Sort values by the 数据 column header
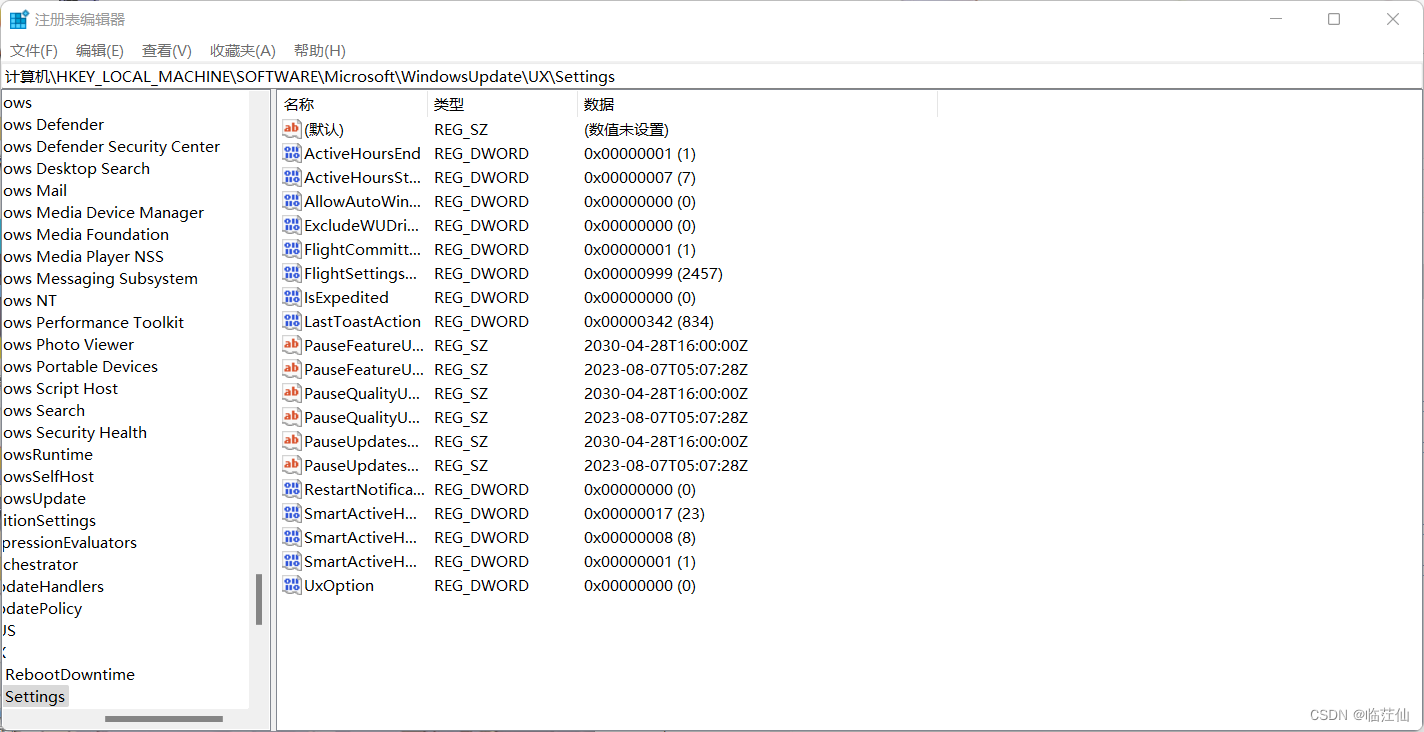This screenshot has height=732, width=1424. click(x=758, y=104)
